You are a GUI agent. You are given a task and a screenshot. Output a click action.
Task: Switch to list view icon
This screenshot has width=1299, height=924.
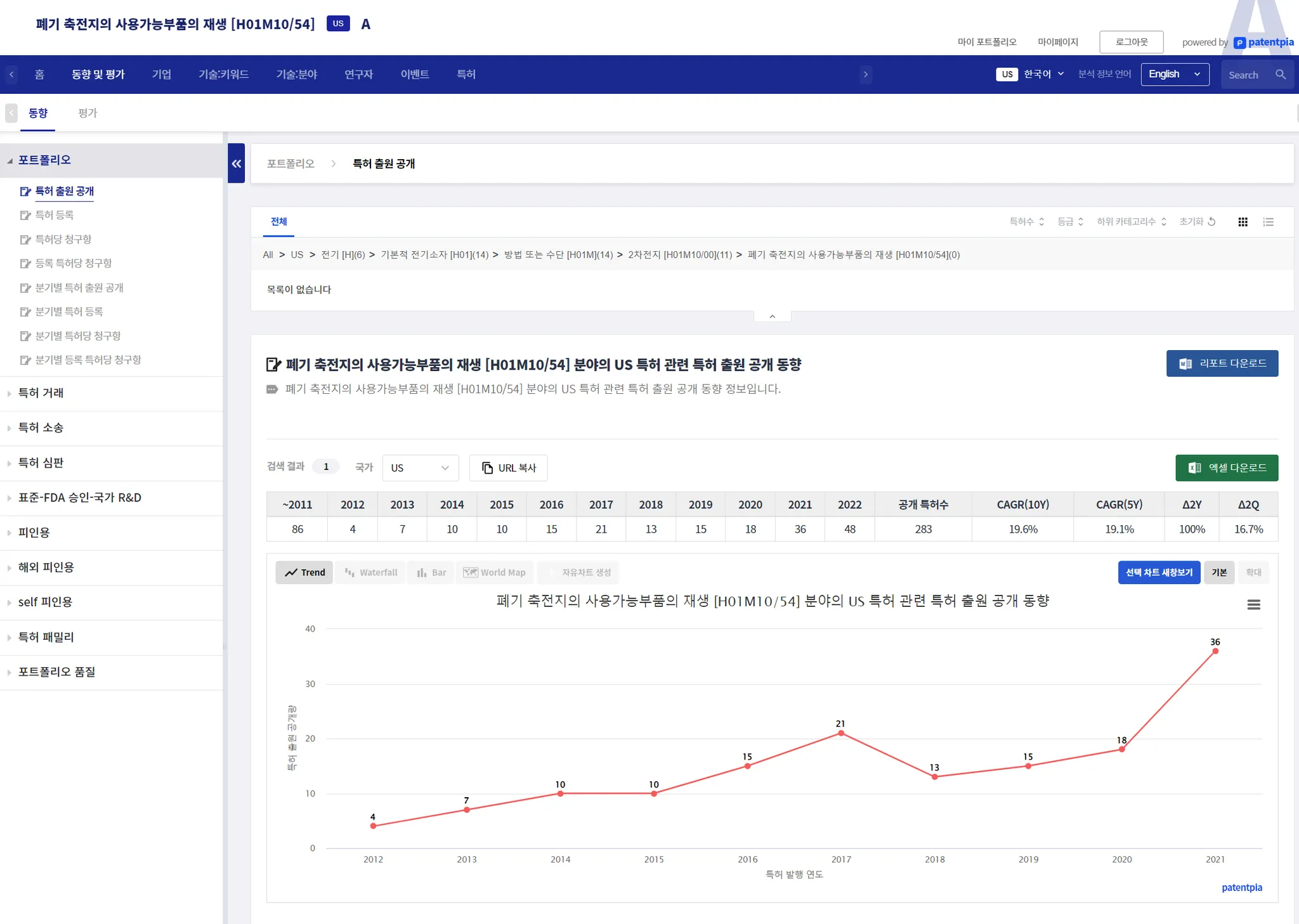1268,222
